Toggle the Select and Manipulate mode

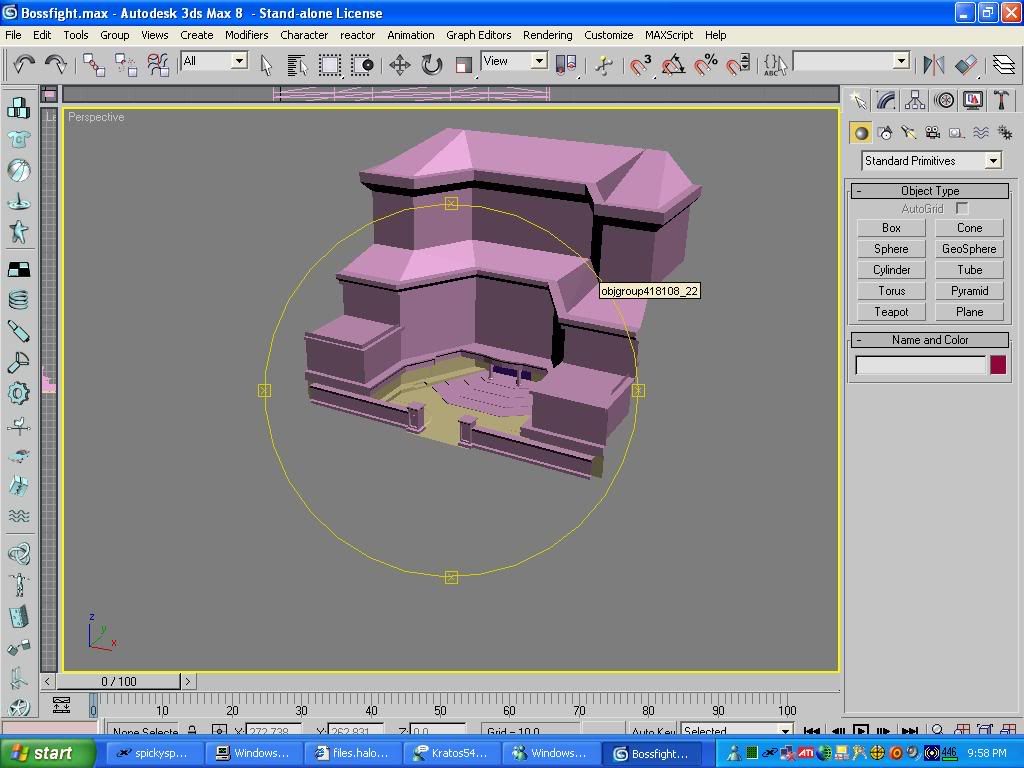pos(603,65)
